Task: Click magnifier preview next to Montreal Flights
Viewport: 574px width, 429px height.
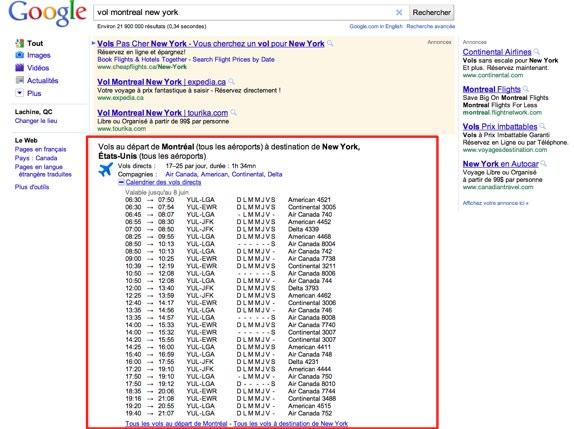Action: 526,89
